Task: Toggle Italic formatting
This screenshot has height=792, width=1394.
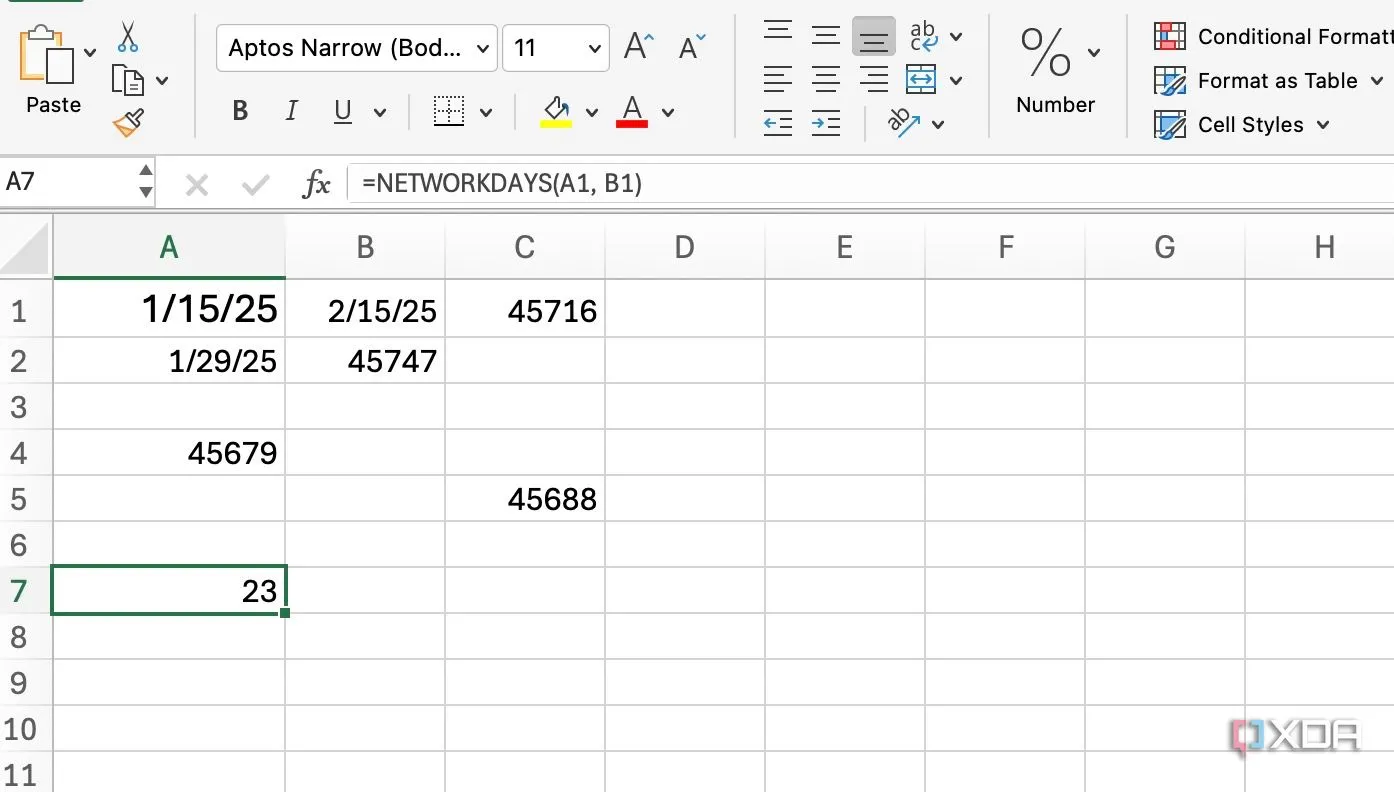Action: [291, 111]
